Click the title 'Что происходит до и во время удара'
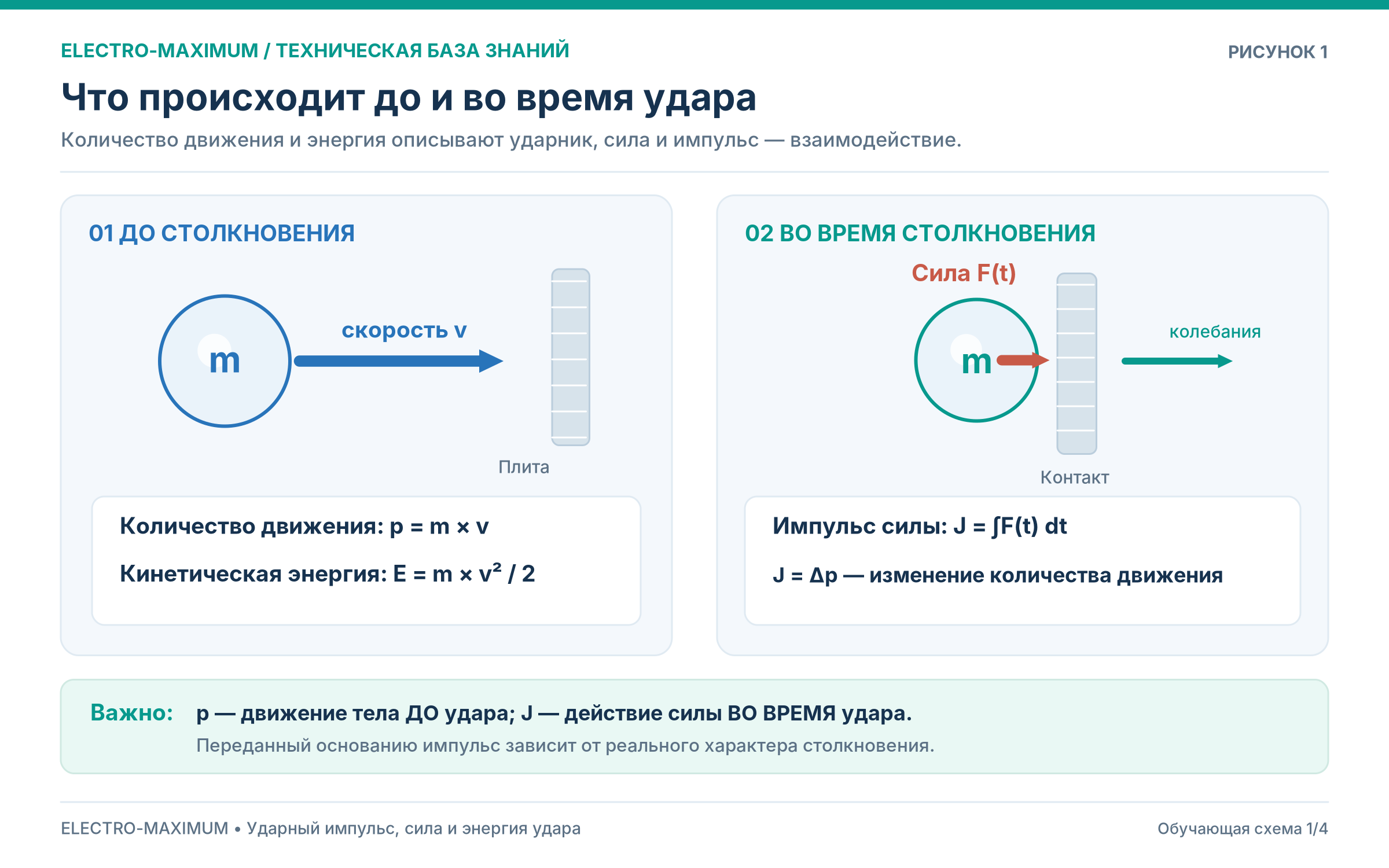Viewport: 1389px width, 868px height. coord(409,98)
